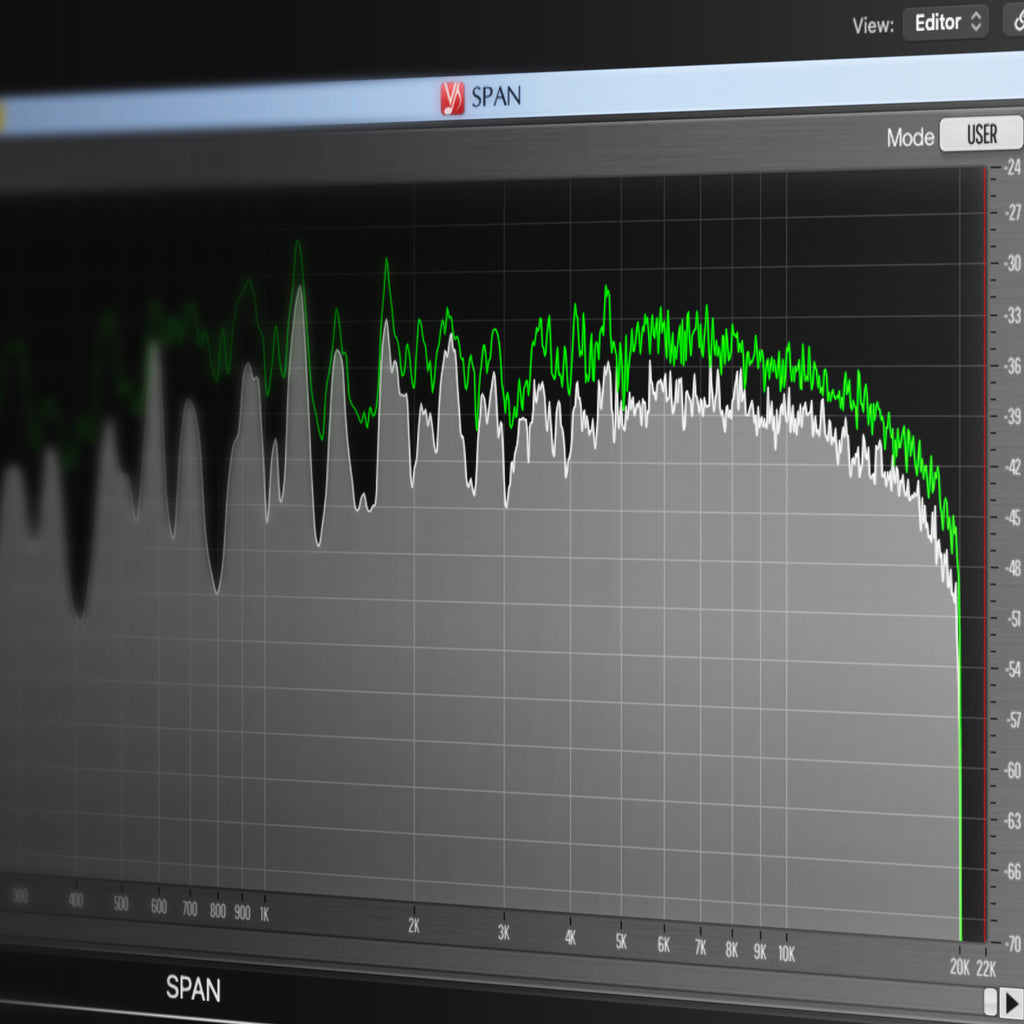Image resolution: width=1024 pixels, height=1024 pixels.
Task: Click the 5K frequency axis label
Action: [x=621, y=942]
